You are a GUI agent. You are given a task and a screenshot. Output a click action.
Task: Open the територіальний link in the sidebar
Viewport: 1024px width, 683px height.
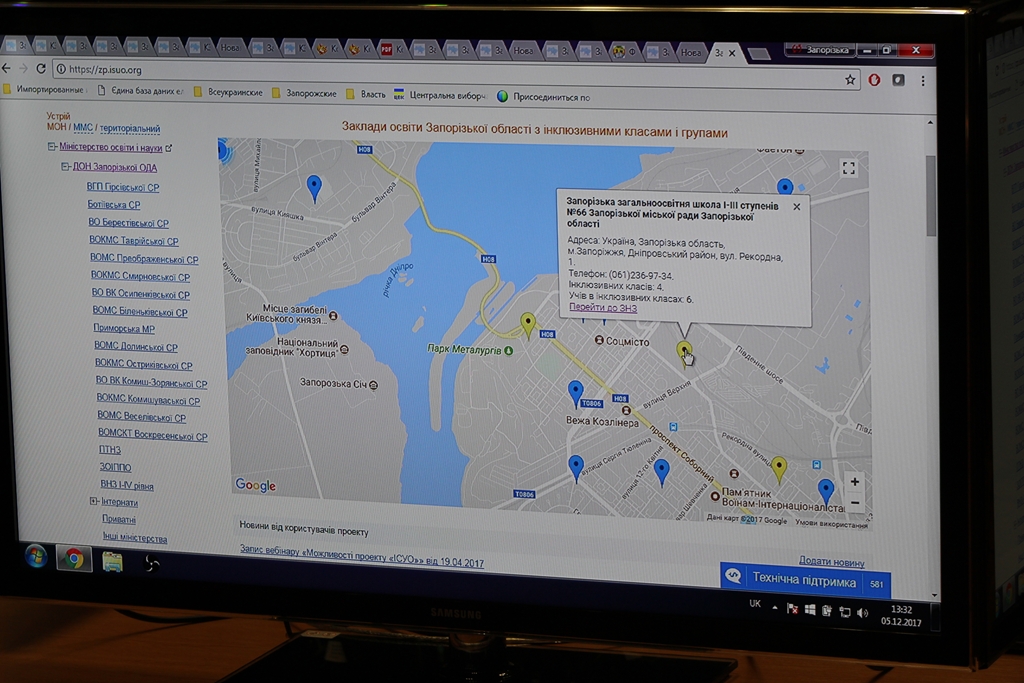[x=130, y=129]
